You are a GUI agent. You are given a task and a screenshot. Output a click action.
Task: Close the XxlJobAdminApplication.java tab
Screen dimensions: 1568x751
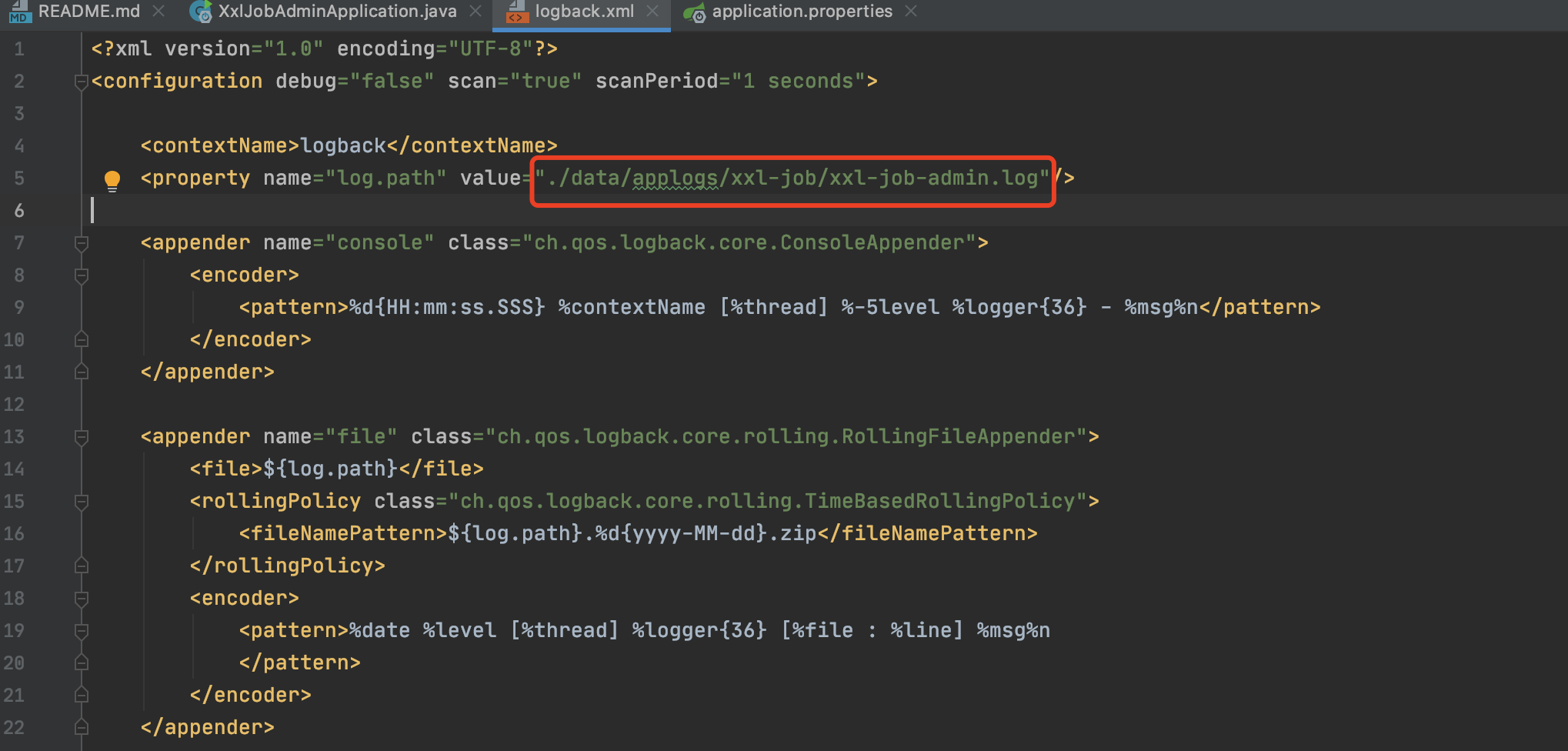tap(475, 12)
